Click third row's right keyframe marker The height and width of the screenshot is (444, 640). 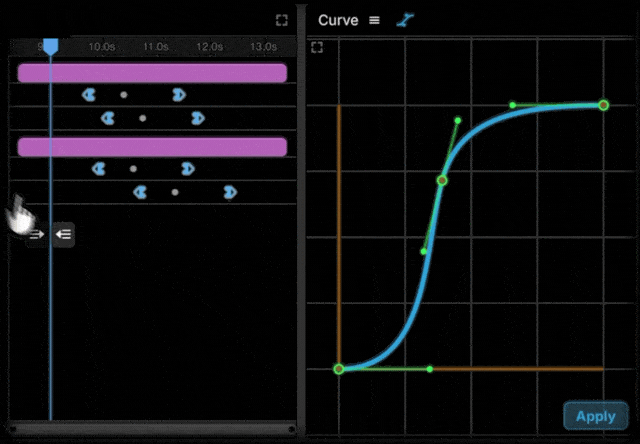[188, 169]
